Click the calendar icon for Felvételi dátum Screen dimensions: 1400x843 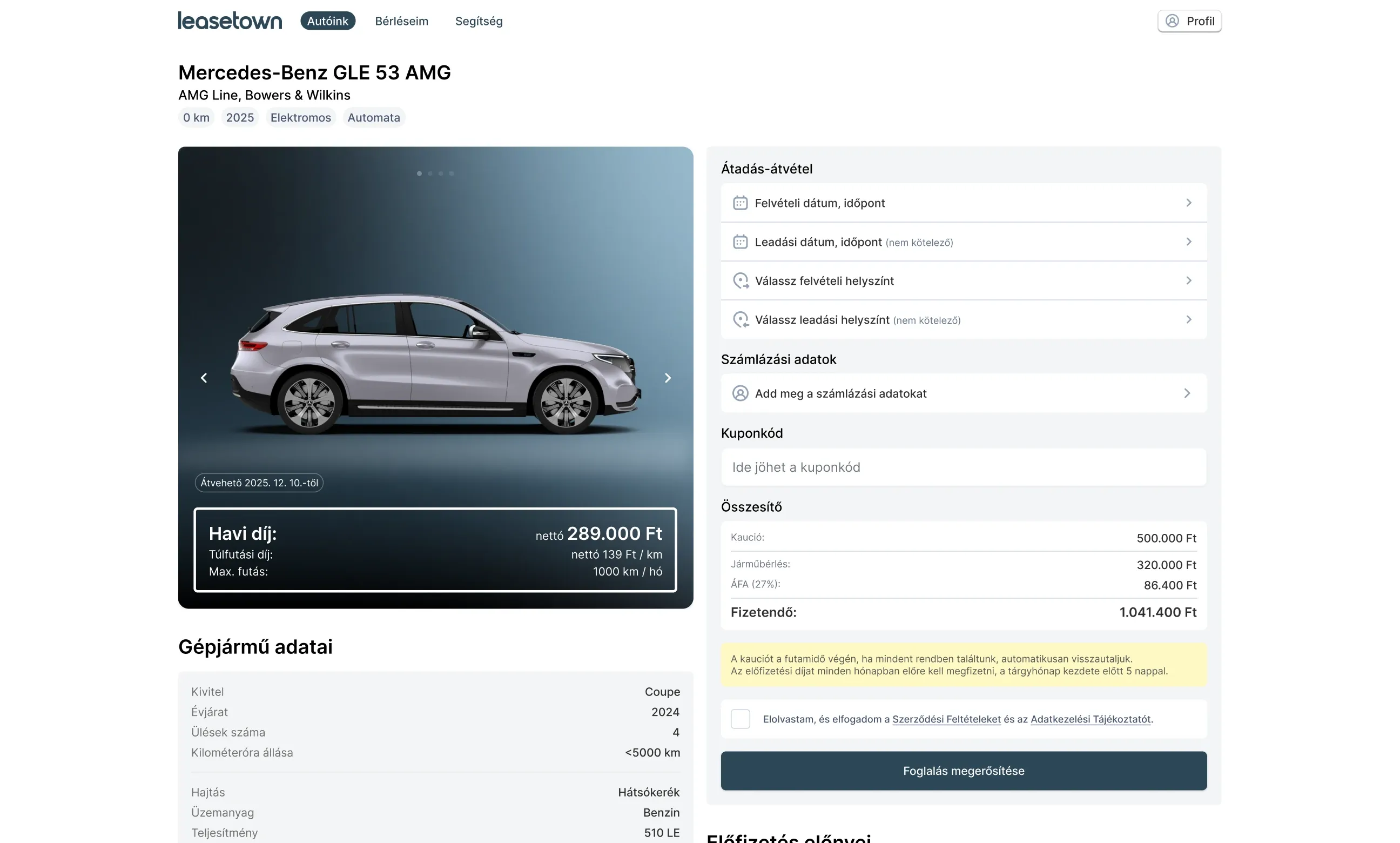tap(740, 203)
